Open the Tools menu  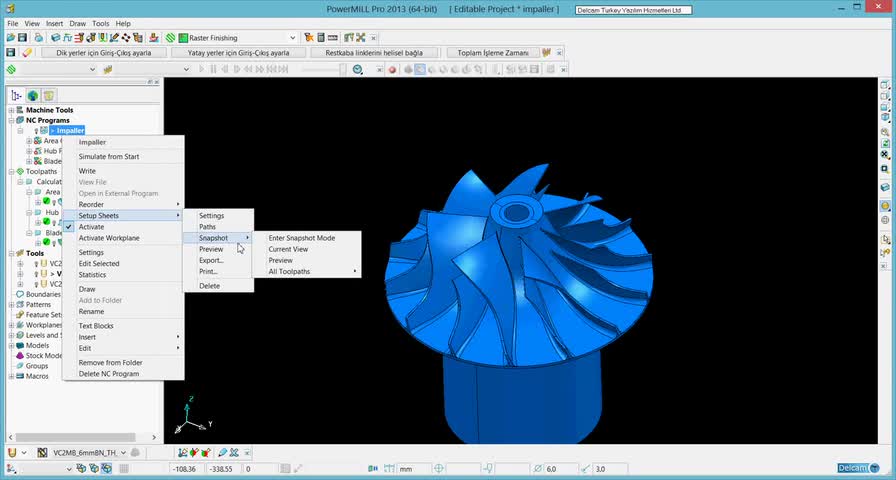pyautogui.click(x=101, y=23)
